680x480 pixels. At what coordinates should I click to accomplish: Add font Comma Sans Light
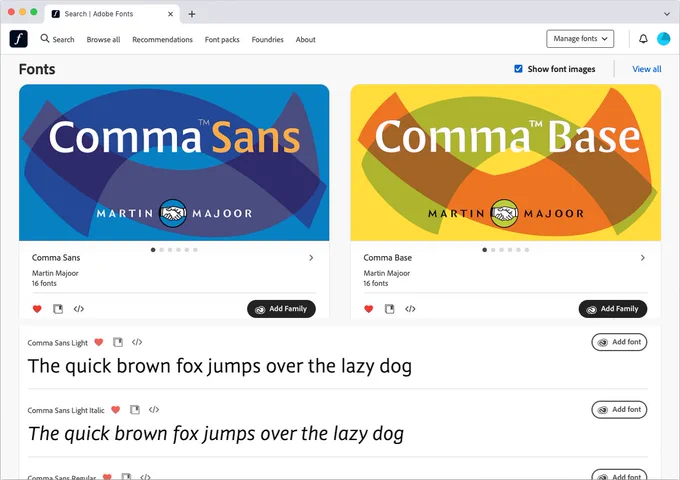point(619,342)
